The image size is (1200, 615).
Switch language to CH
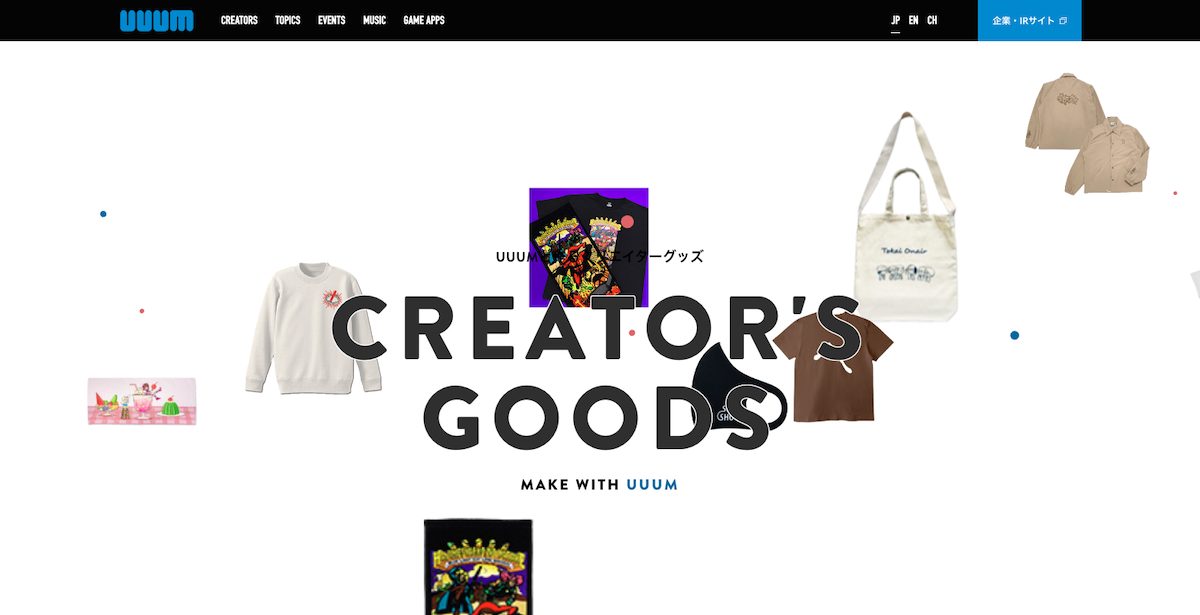click(932, 20)
